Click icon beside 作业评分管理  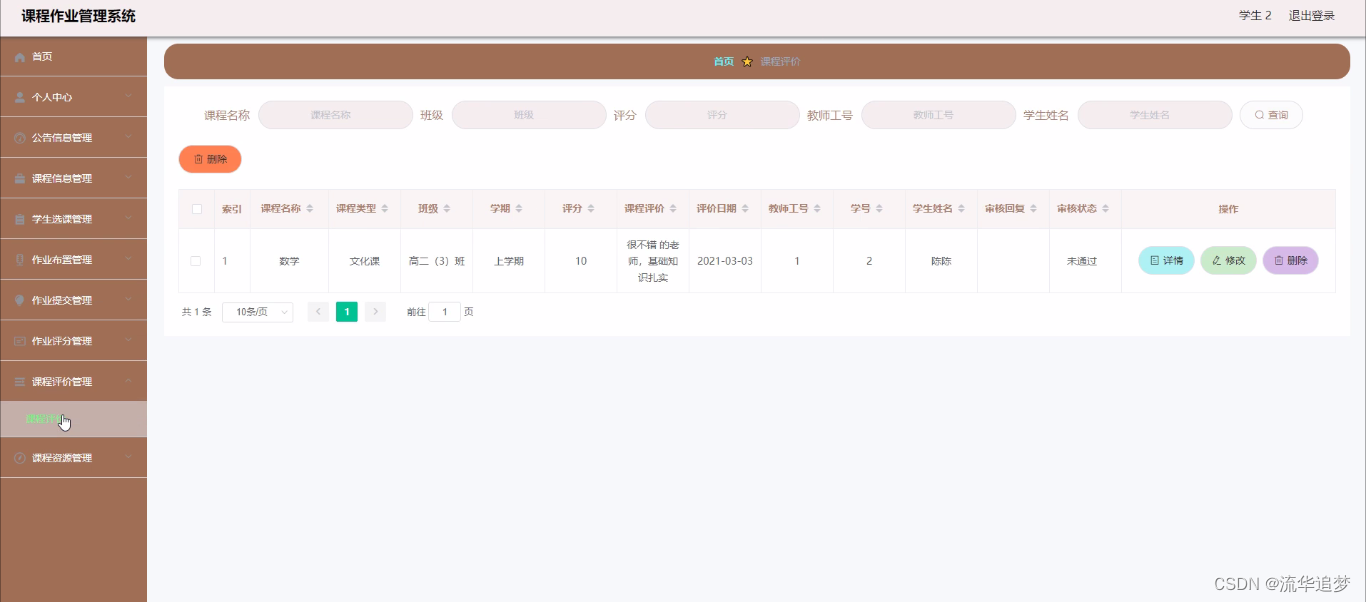pyautogui.click(x=20, y=341)
